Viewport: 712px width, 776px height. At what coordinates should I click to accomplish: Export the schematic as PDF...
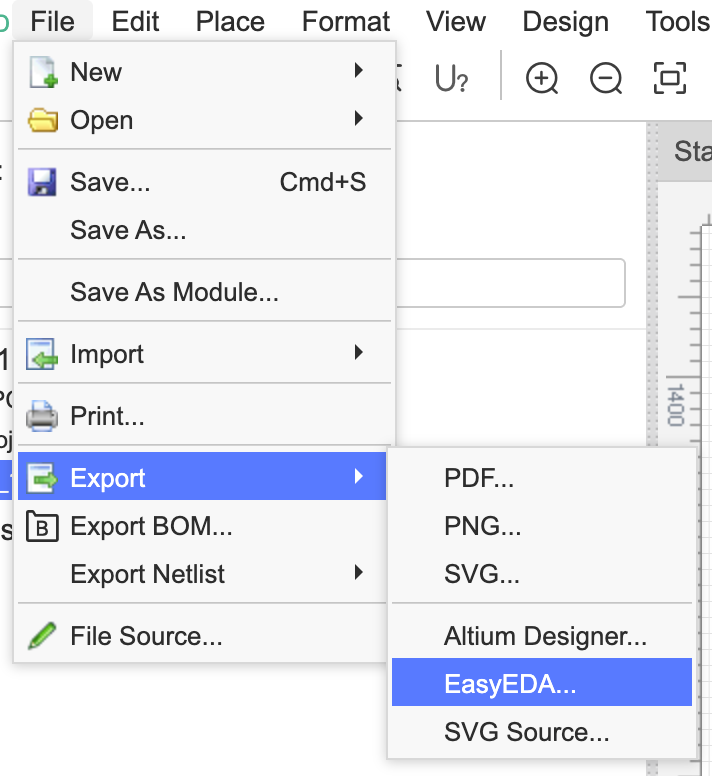479,478
